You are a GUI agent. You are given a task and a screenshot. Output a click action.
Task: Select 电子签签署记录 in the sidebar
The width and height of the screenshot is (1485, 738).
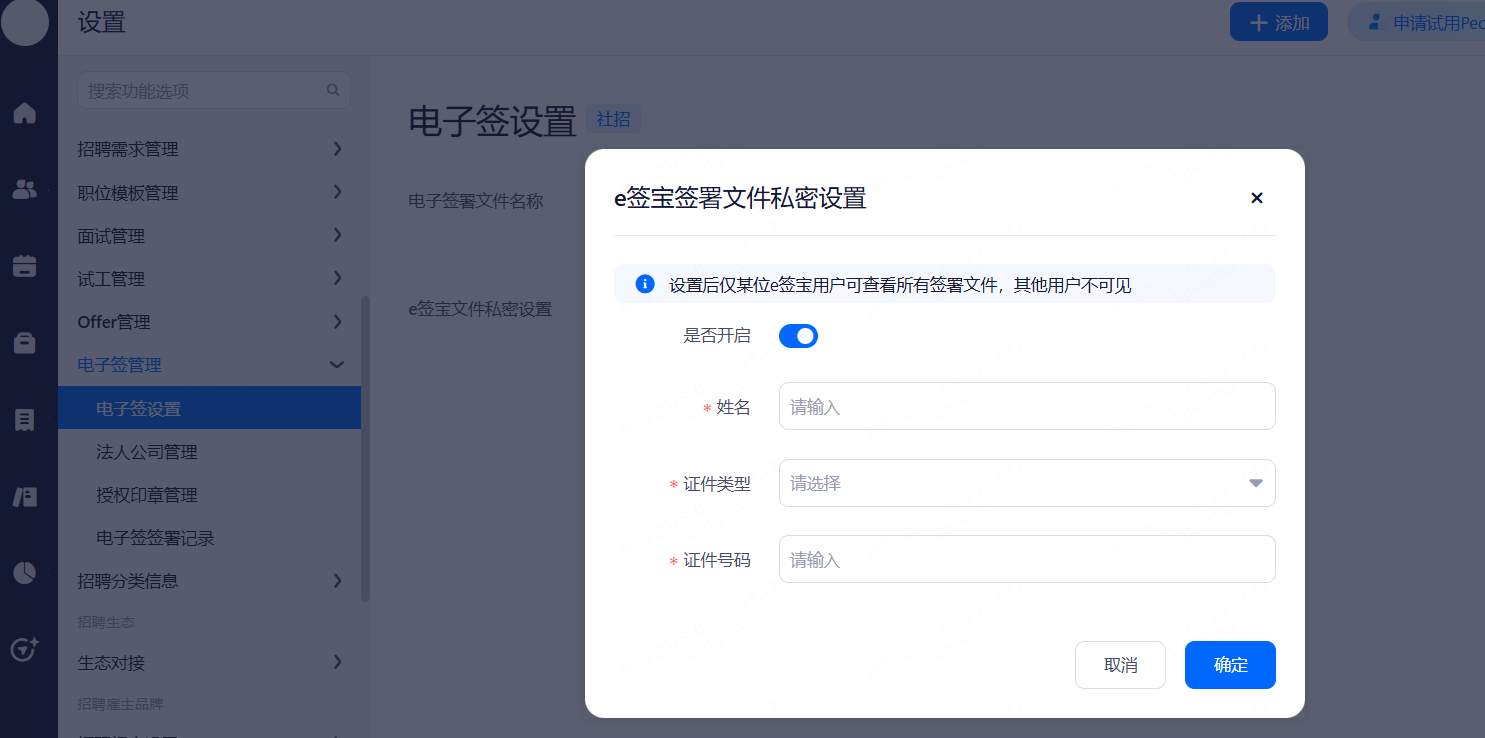[155, 538]
